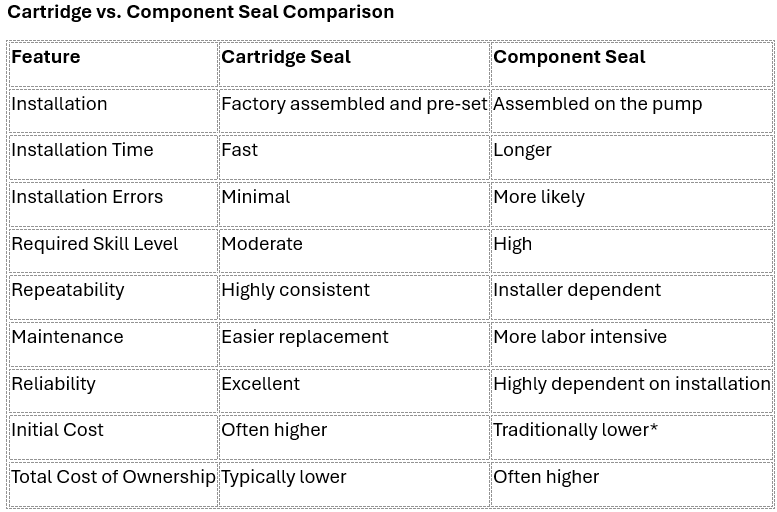Image resolution: width=777 pixels, height=512 pixels.
Task: Click the 'Traditionally lower*' cell
Action: tap(631, 437)
